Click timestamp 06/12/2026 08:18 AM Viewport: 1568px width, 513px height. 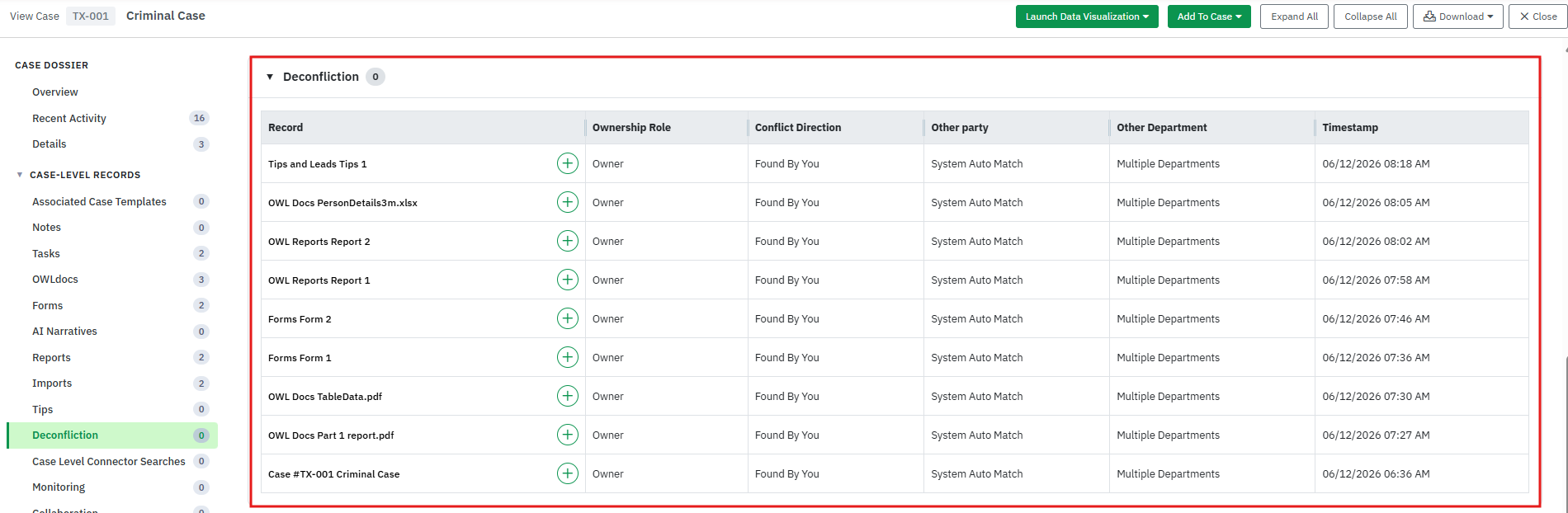coord(1377,164)
